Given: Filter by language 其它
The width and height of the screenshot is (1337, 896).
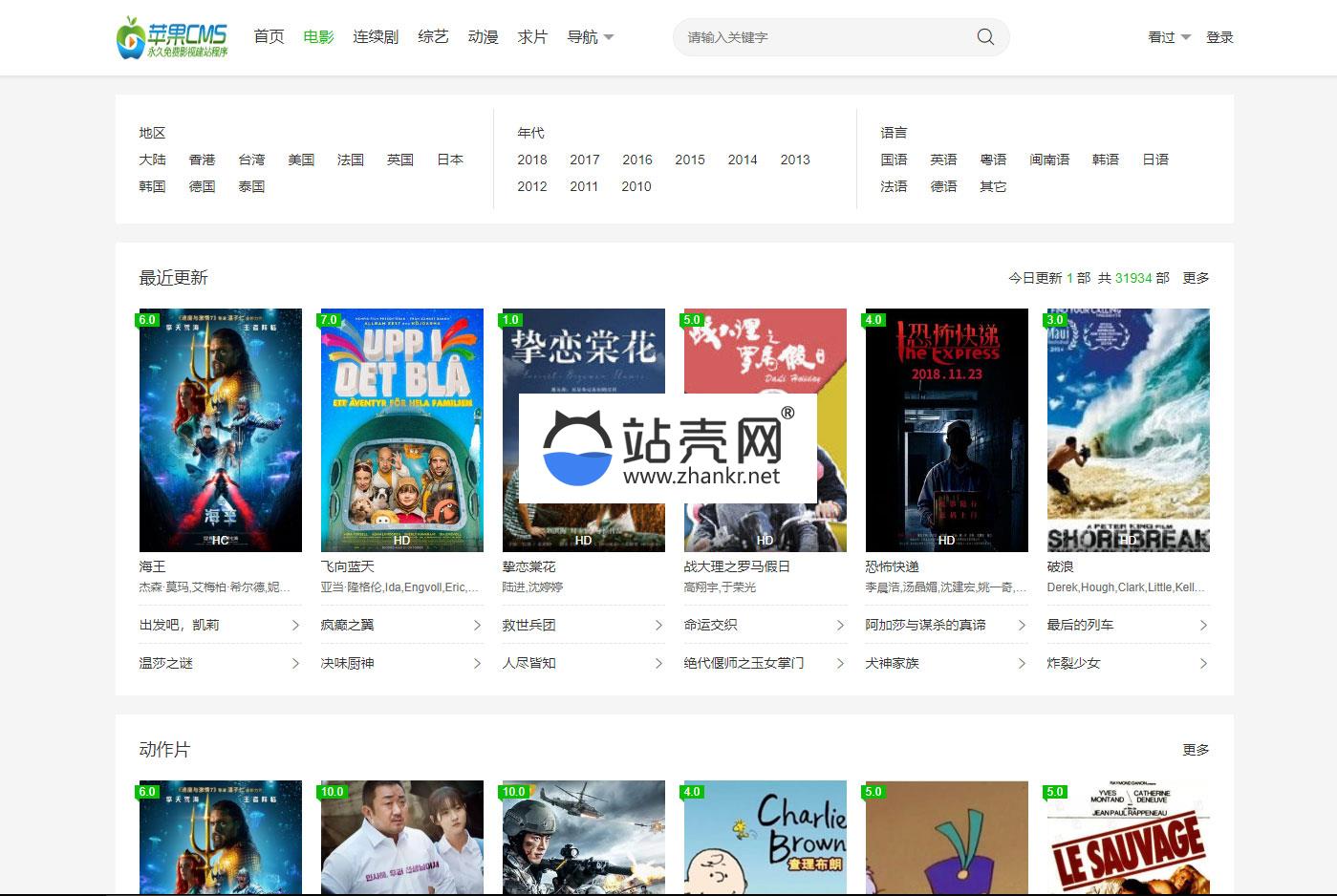Looking at the screenshot, I should pyautogui.click(x=993, y=186).
